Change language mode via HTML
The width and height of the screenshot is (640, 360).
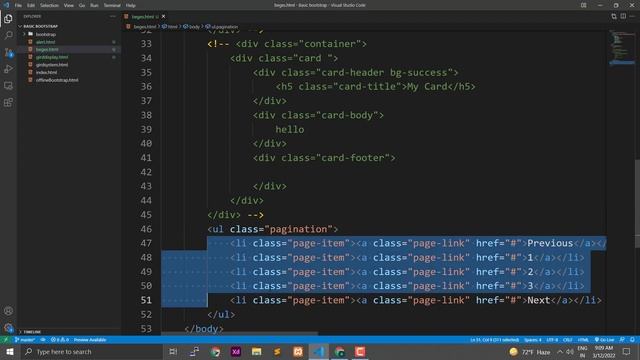[583, 340]
